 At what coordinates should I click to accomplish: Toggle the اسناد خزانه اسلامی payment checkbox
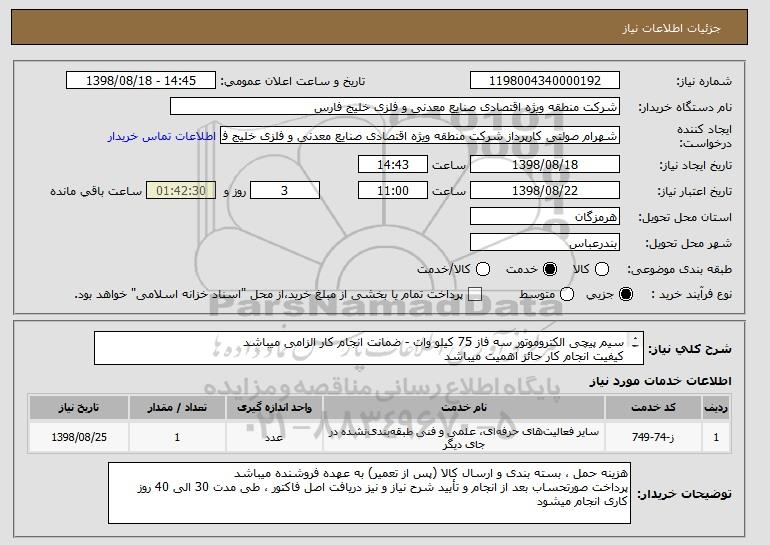point(474,295)
